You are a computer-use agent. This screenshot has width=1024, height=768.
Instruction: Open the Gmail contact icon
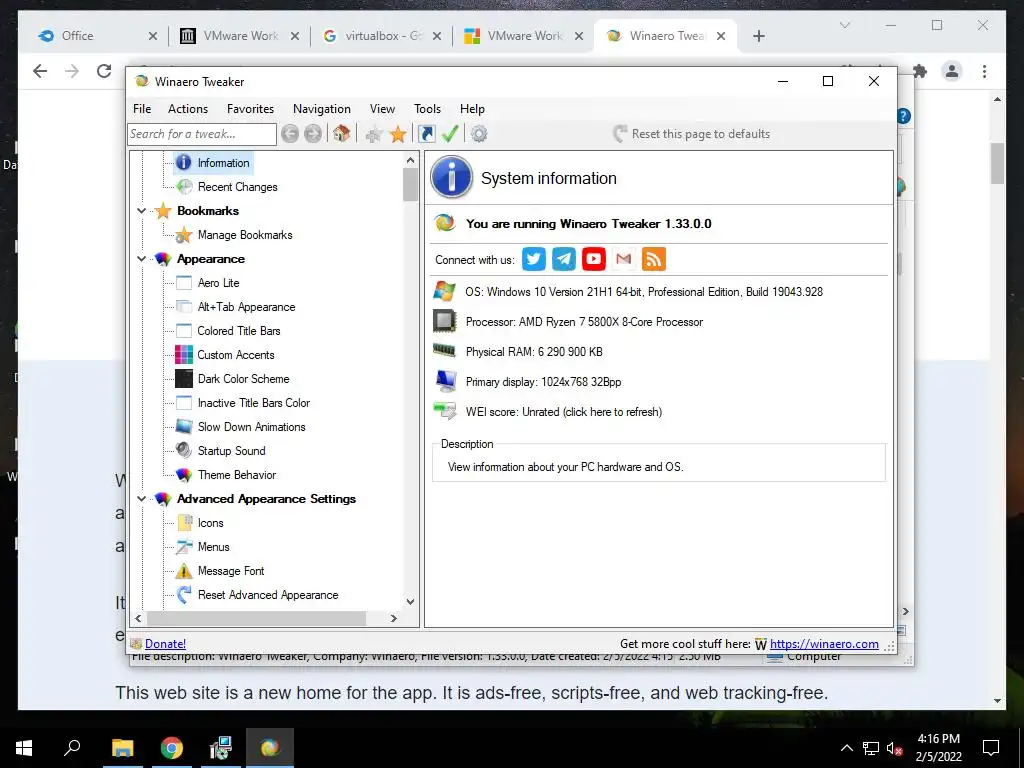pyautogui.click(x=624, y=259)
